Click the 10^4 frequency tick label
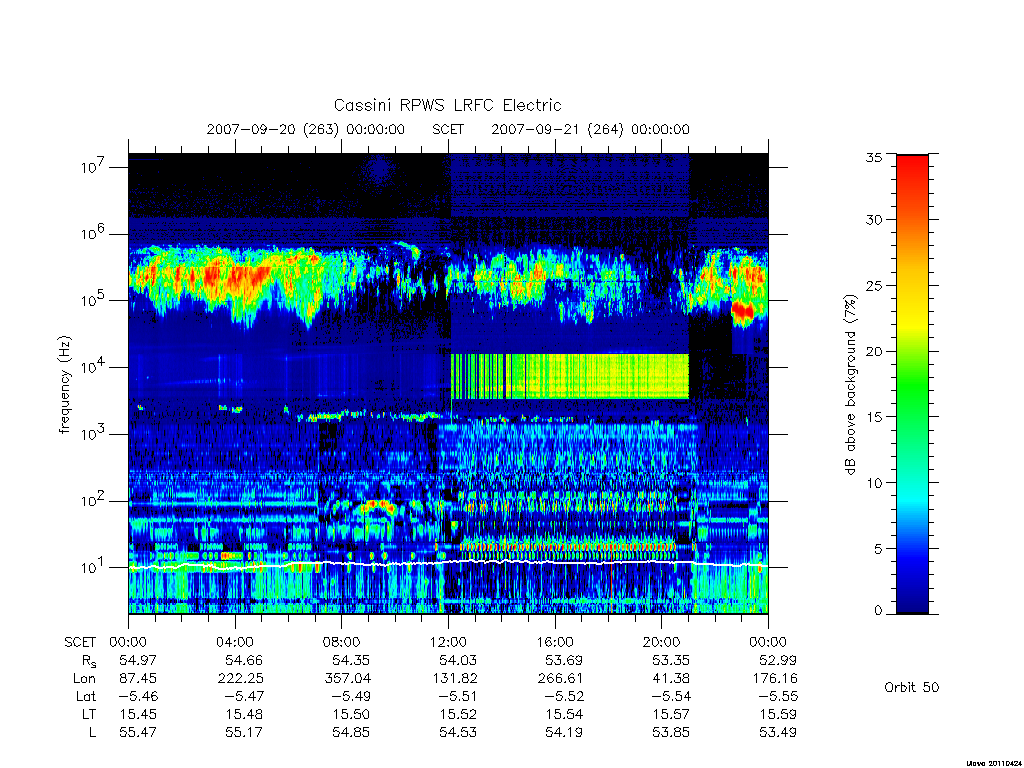 point(94,367)
